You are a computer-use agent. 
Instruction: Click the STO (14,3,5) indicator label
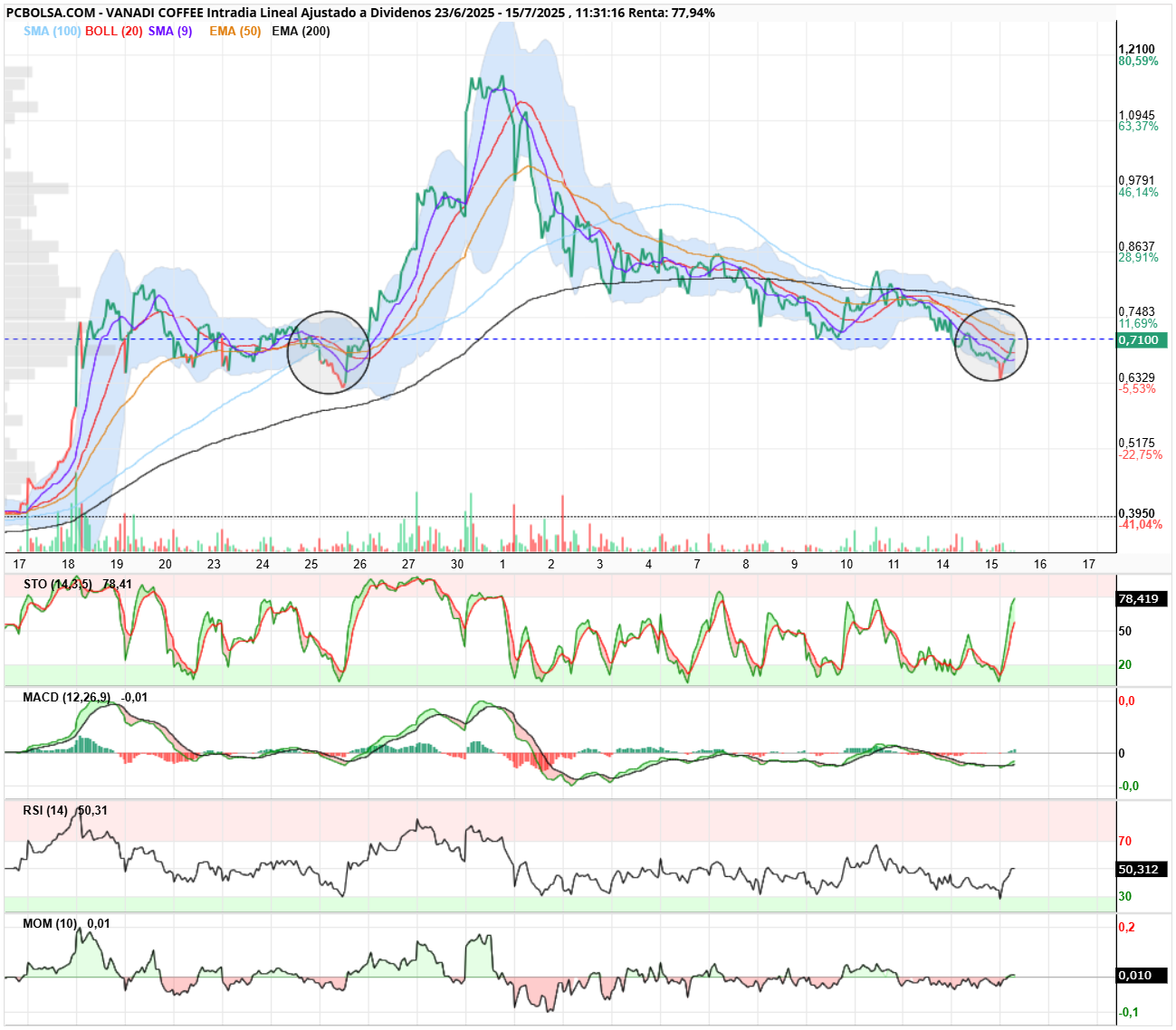pos(58,585)
